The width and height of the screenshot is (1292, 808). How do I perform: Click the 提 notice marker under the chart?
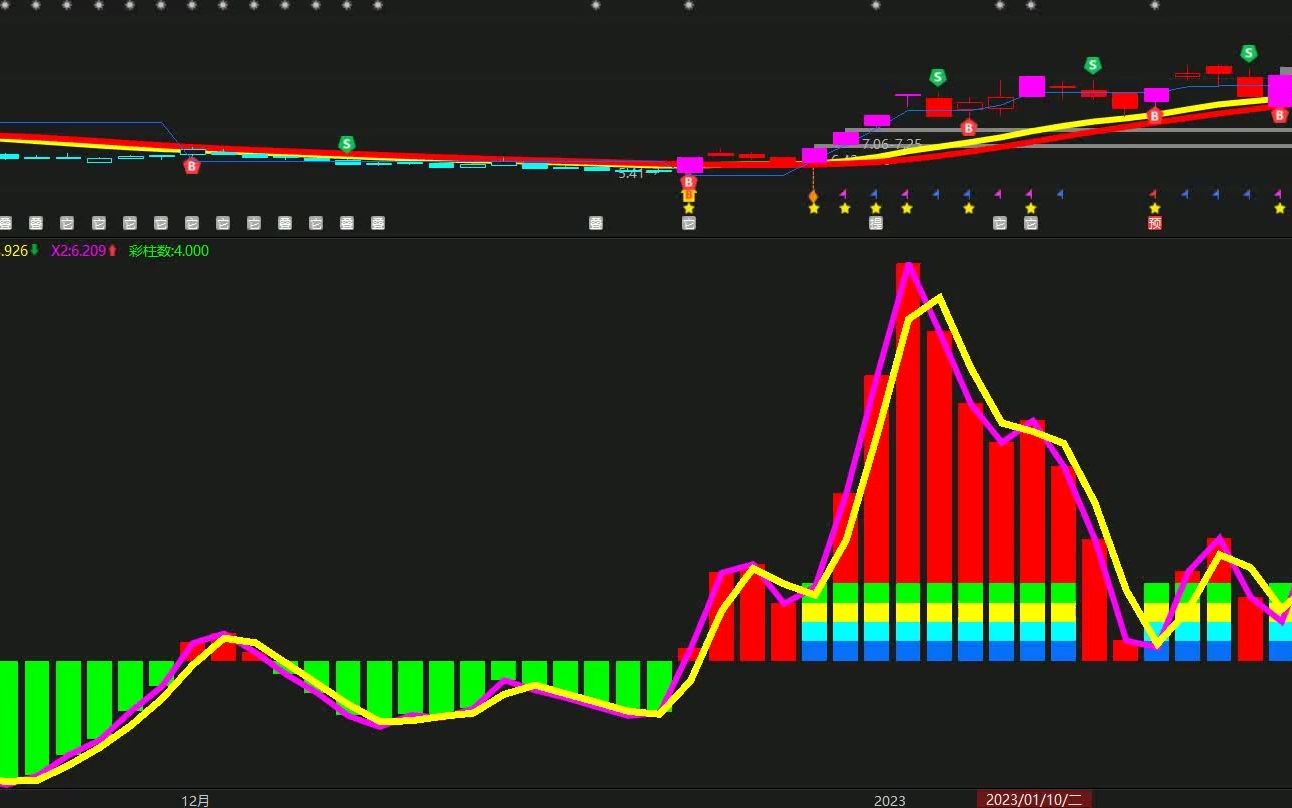click(876, 224)
